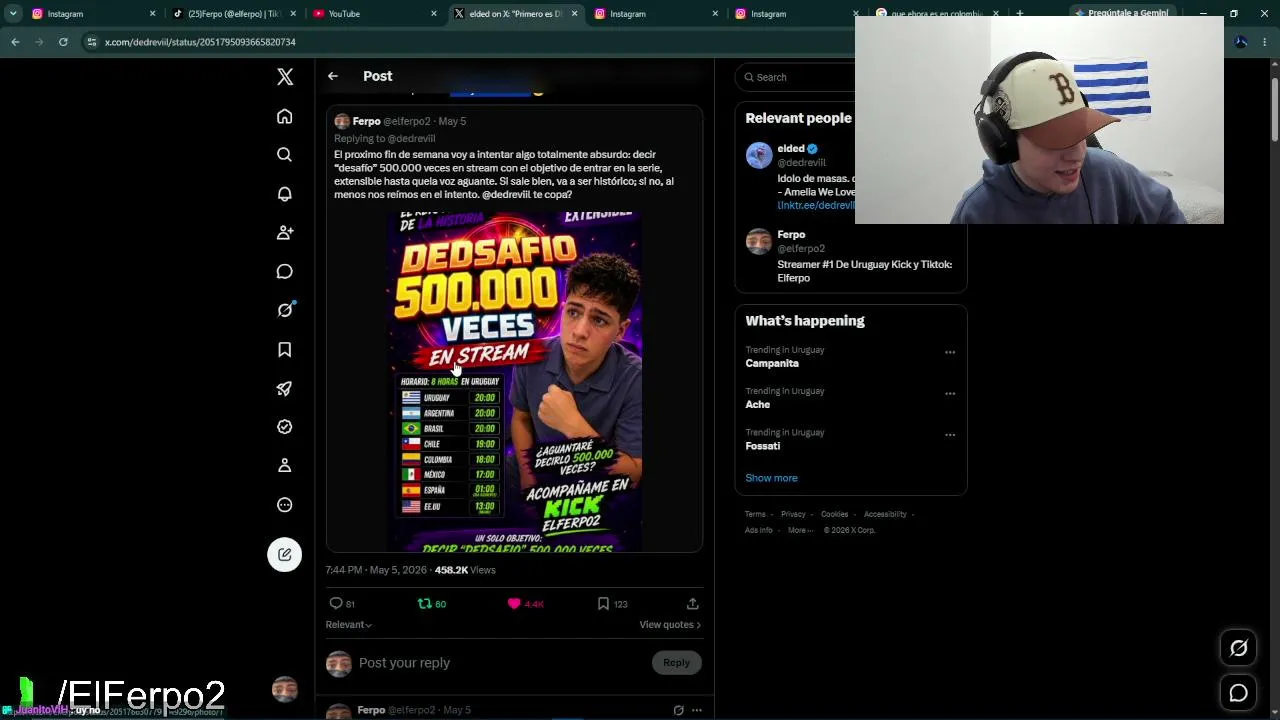This screenshot has width=1280, height=720.
Task: Open account avatar at sidebar bottom
Action: click(285, 689)
